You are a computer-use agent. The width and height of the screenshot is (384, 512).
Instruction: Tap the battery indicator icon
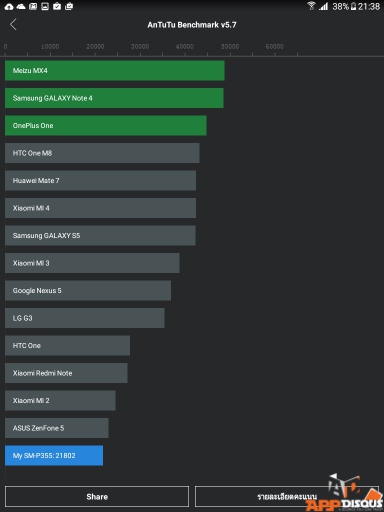click(353, 6)
